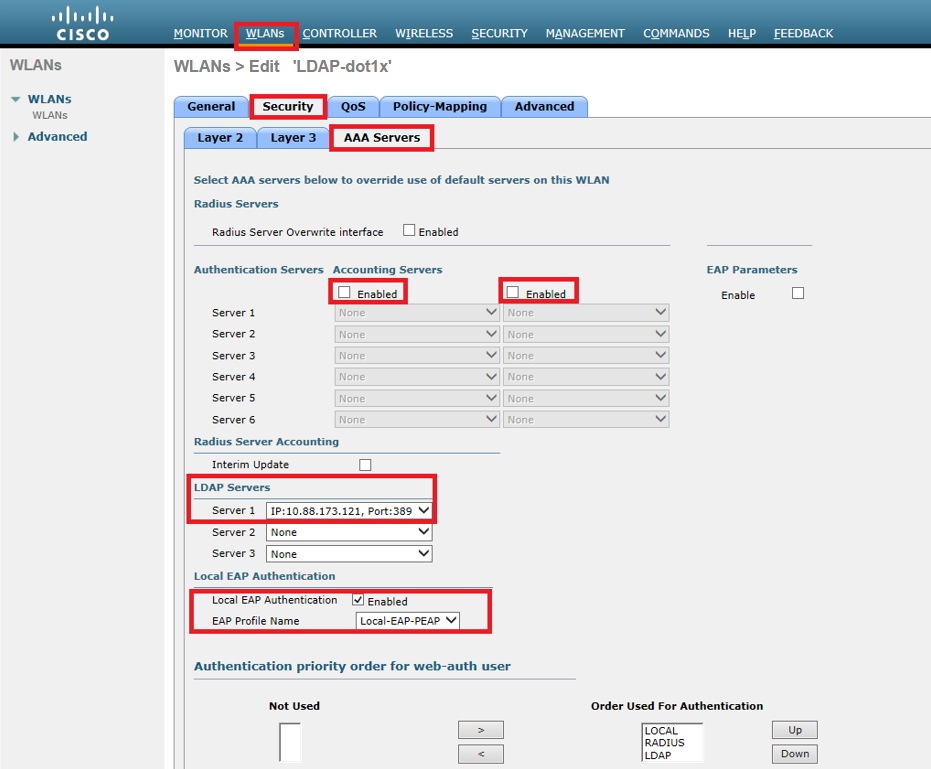Open the WIRELESS menu
This screenshot has width=931, height=769.
pyautogui.click(x=424, y=33)
